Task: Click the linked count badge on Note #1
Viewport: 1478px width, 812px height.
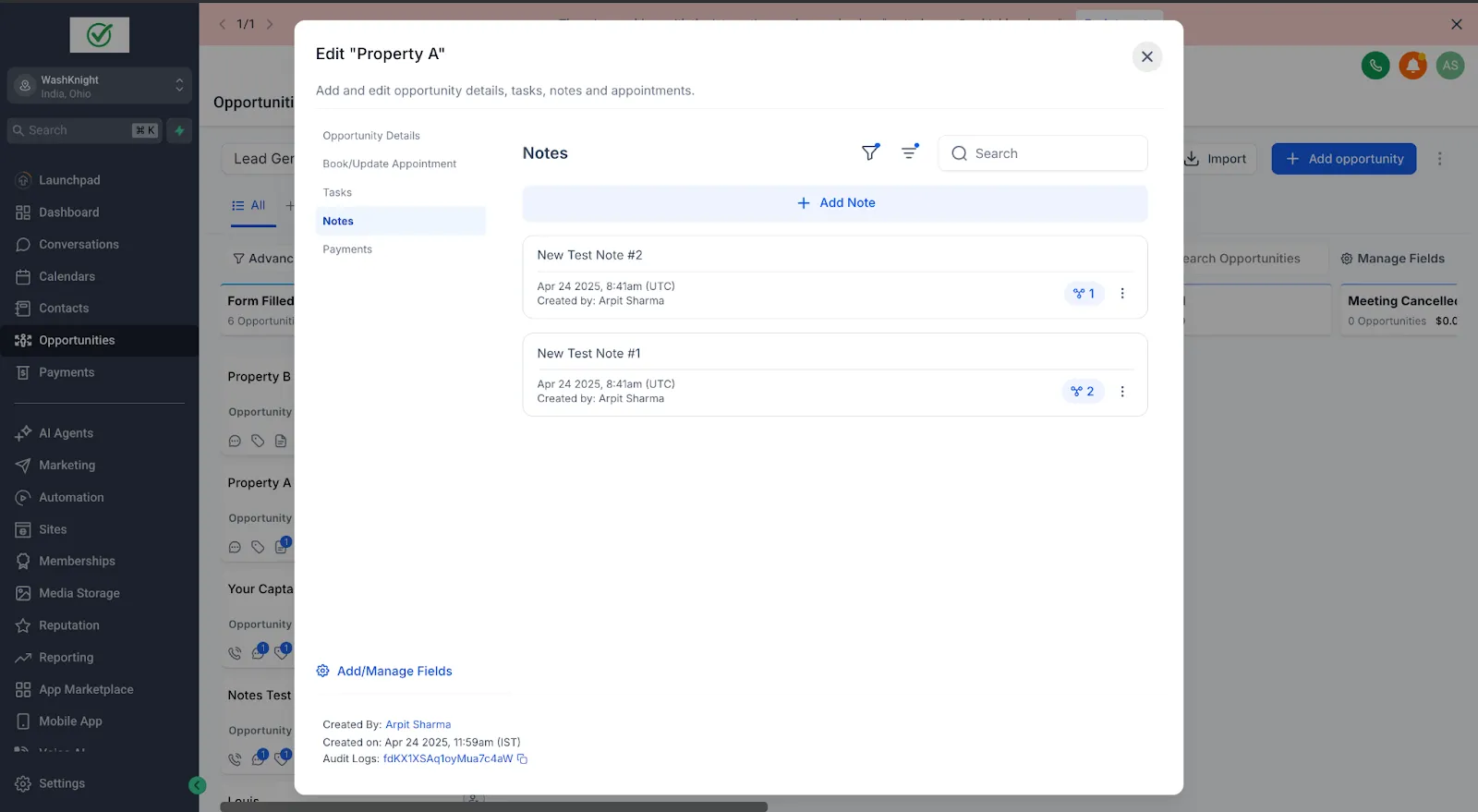Action: coord(1083,392)
